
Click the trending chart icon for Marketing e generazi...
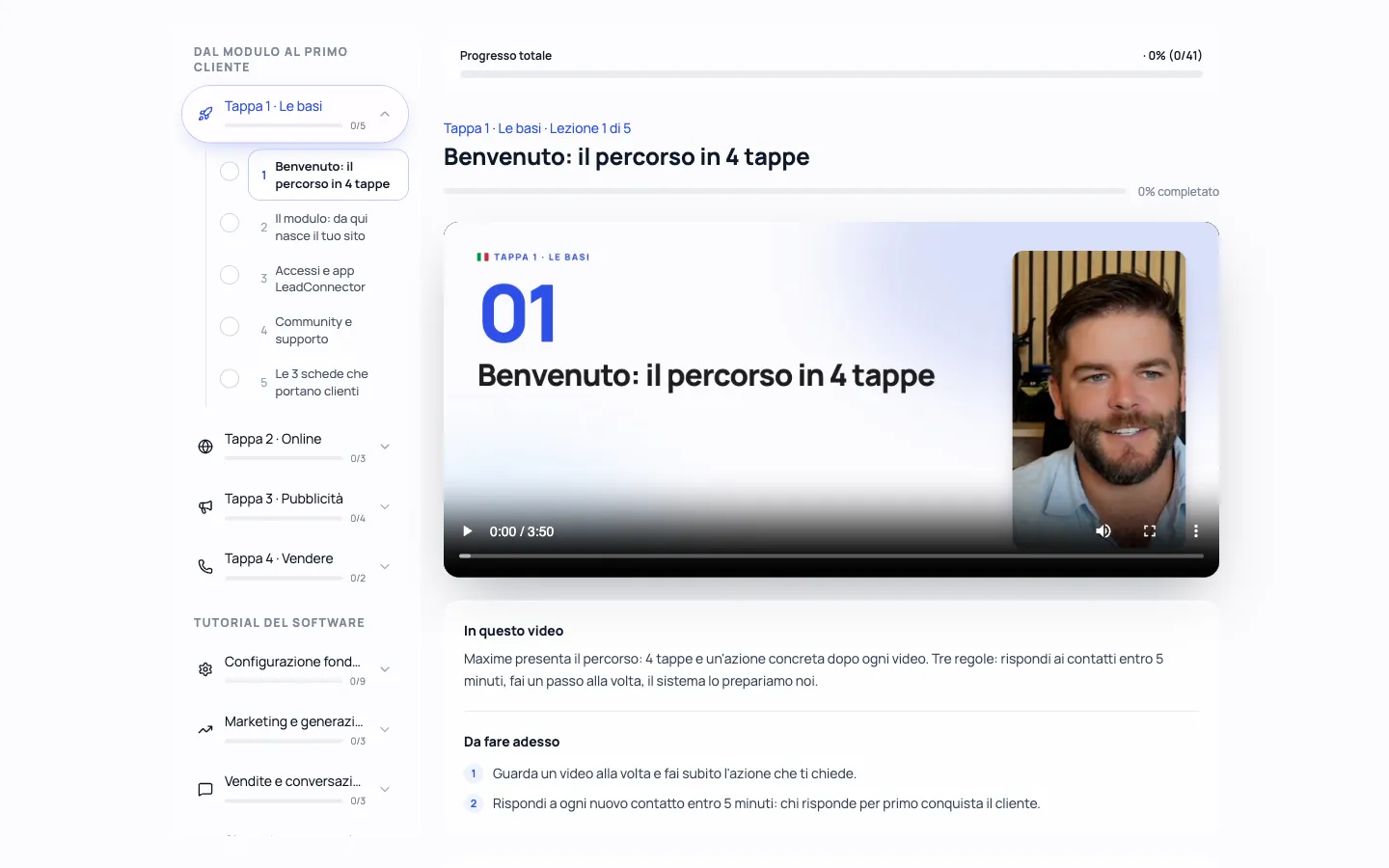[205, 729]
